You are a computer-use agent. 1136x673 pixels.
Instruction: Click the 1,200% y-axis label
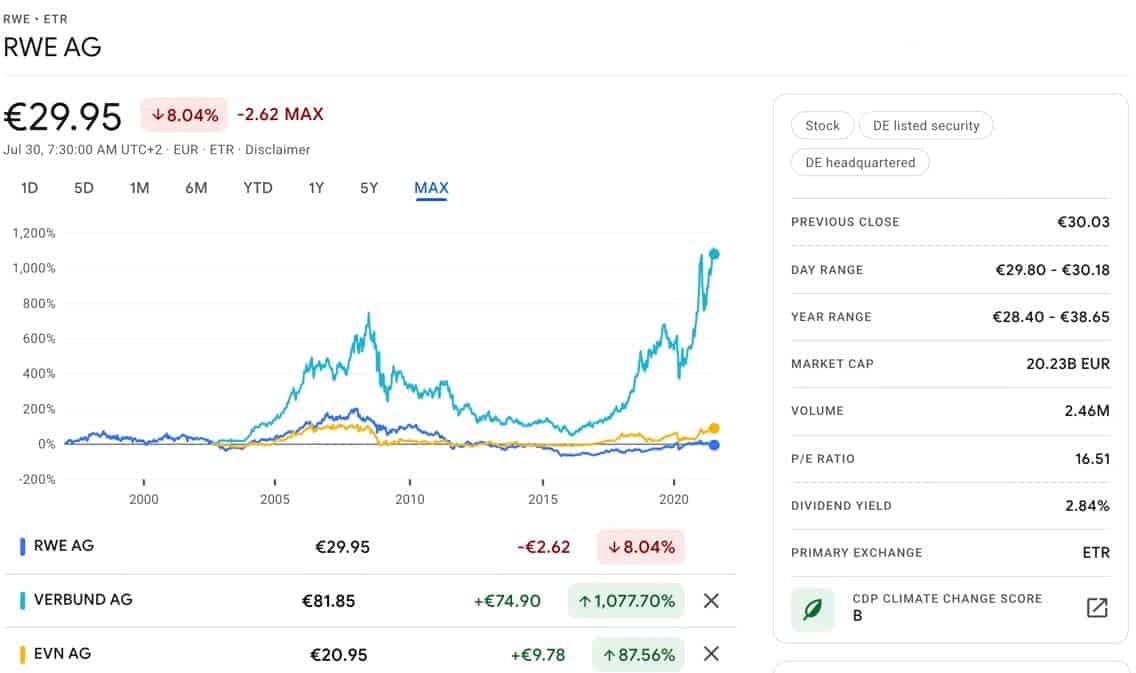(33, 233)
